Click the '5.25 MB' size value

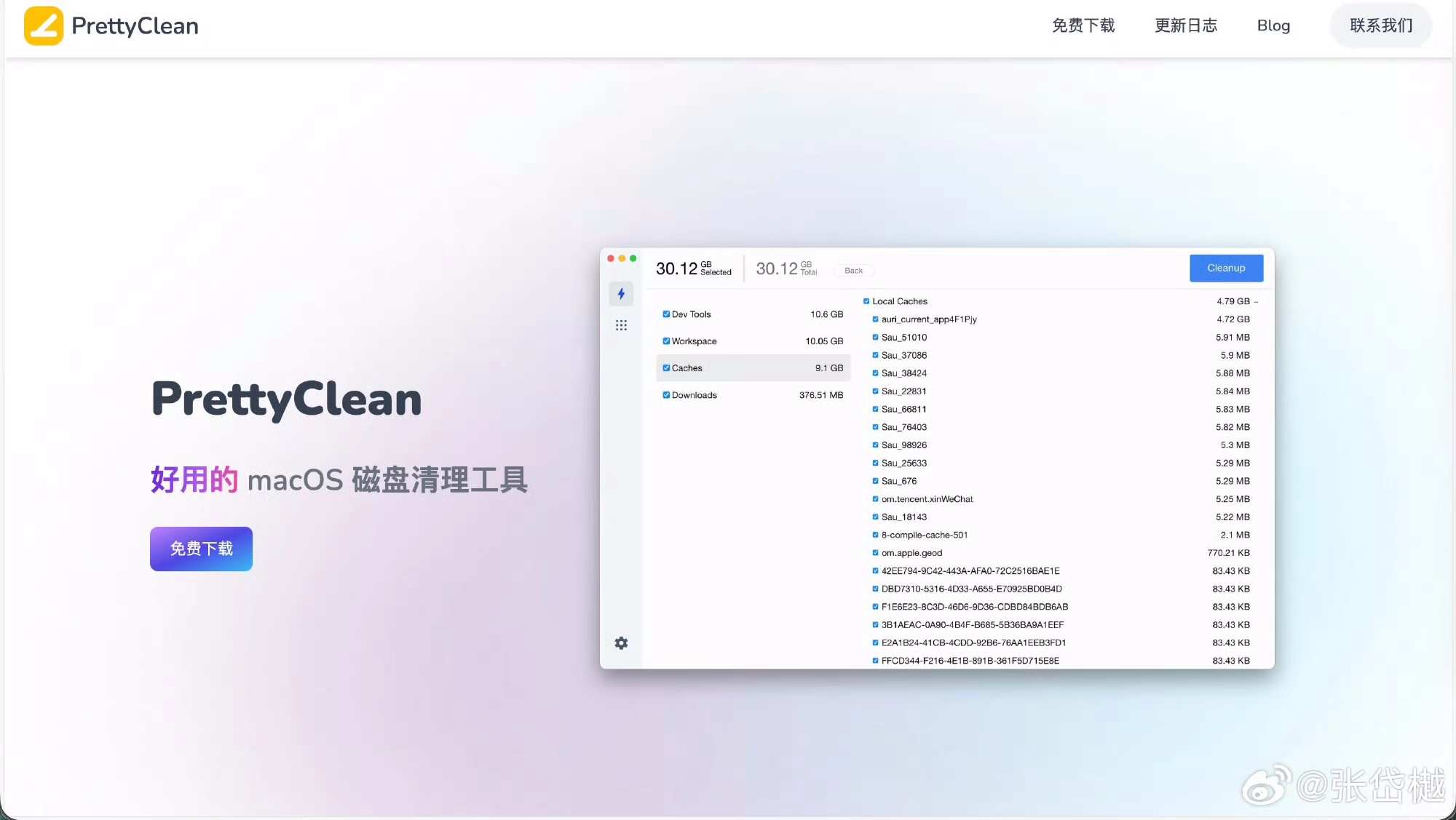point(1233,499)
